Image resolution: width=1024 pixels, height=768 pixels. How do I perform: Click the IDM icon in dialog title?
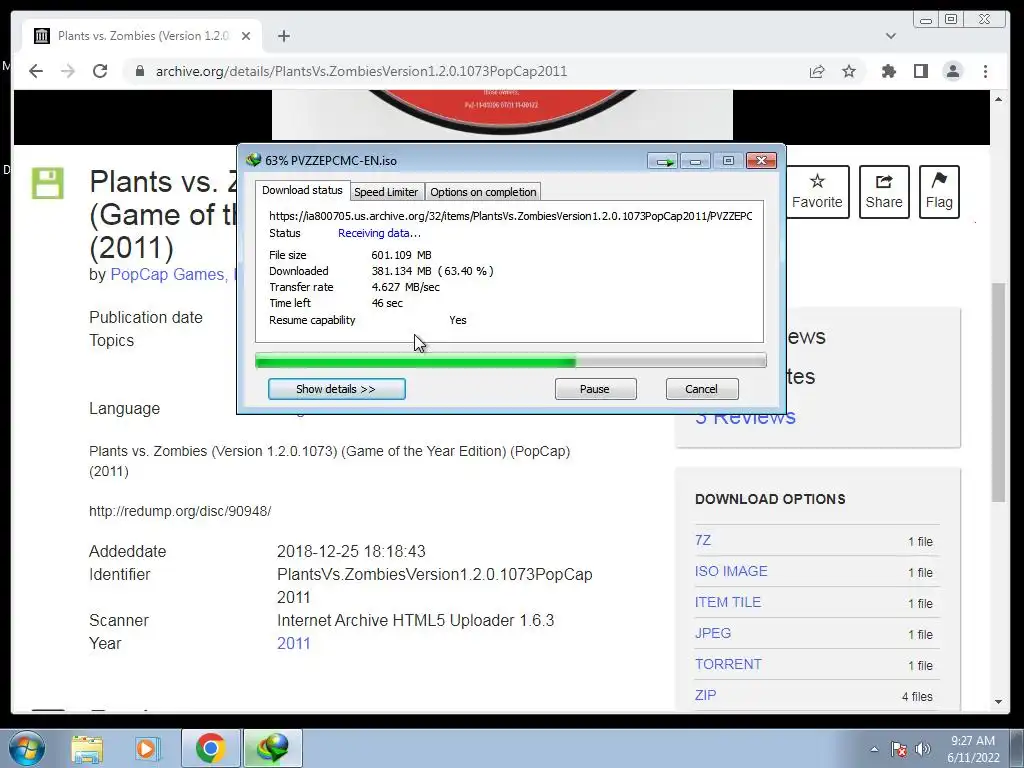pyautogui.click(x=253, y=160)
